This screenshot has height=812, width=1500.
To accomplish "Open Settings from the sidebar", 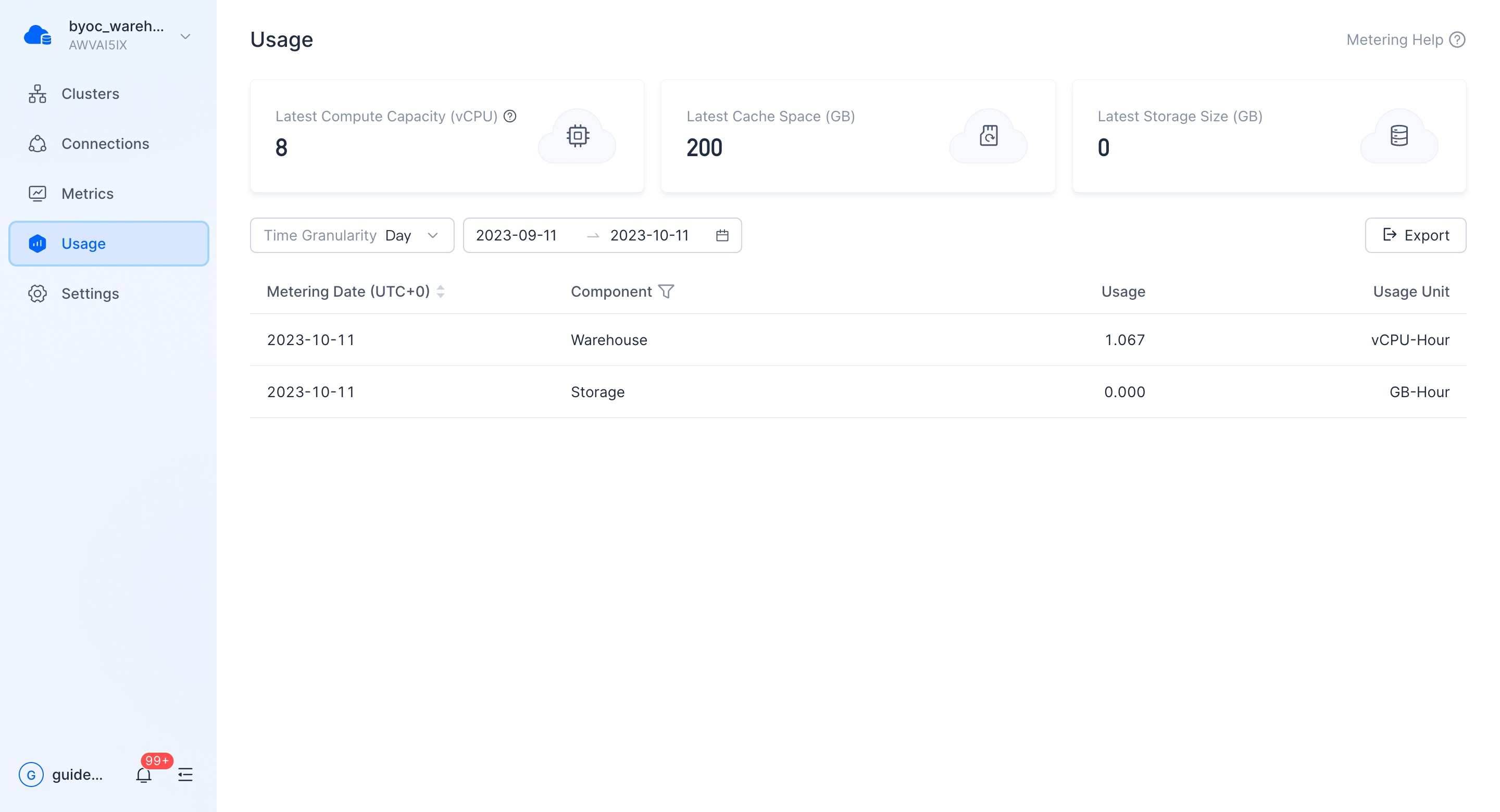I will click(109, 294).
